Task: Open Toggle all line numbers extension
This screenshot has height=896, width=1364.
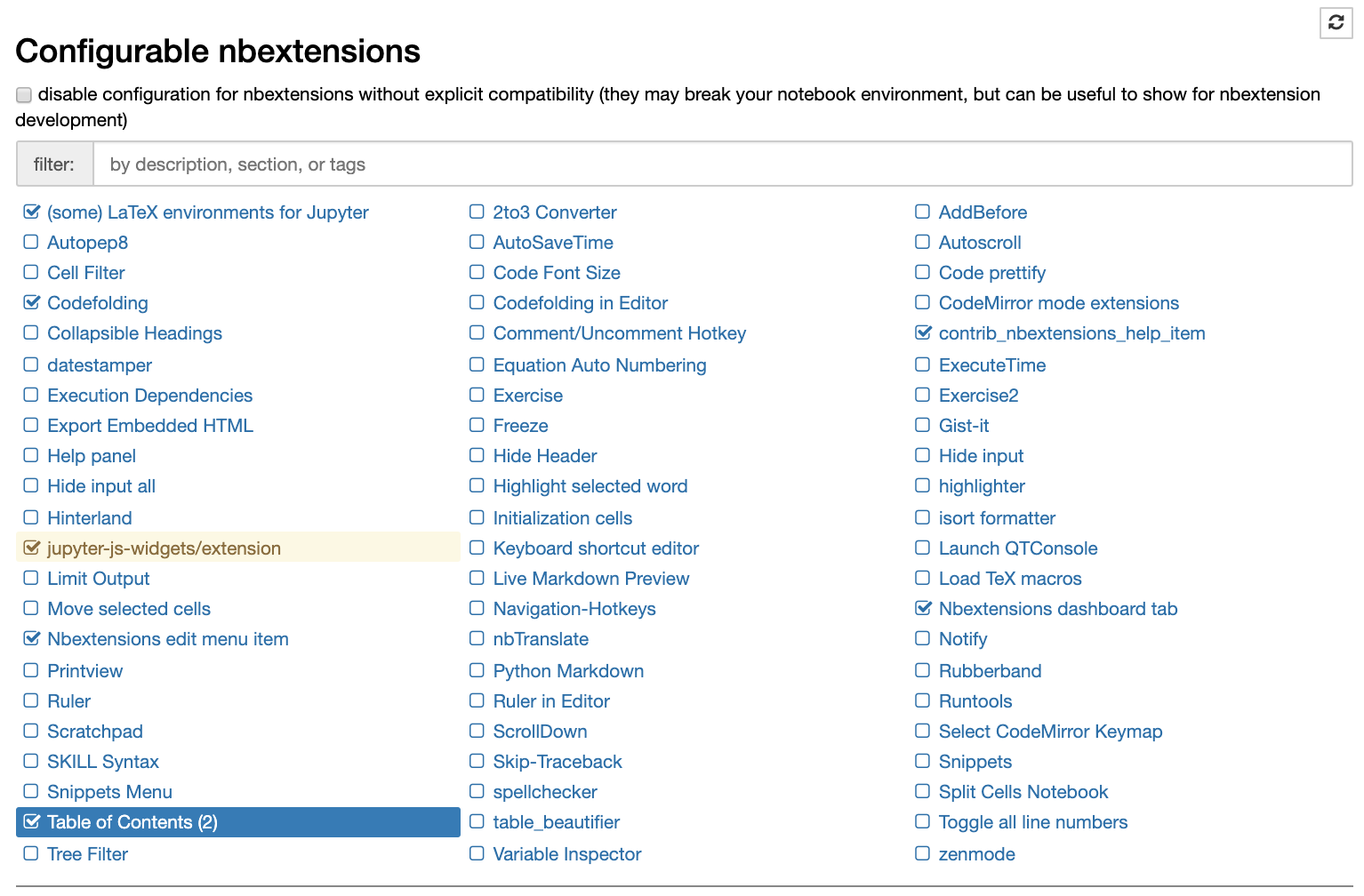Action: (x=1033, y=822)
